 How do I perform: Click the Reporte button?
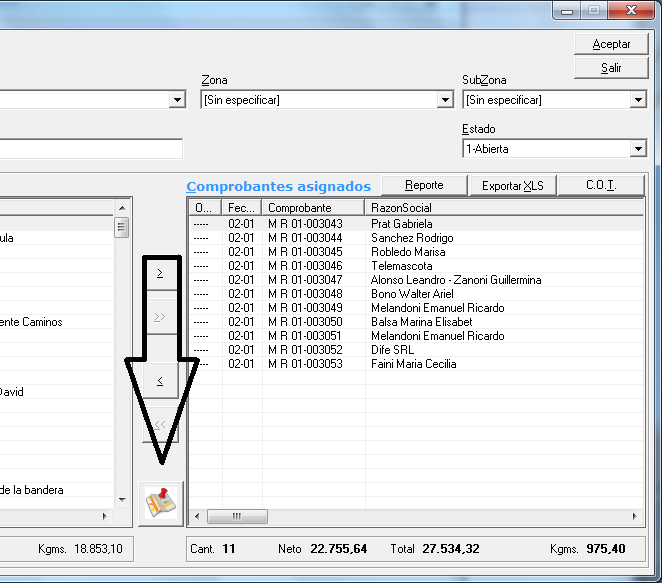(x=424, y=186)
